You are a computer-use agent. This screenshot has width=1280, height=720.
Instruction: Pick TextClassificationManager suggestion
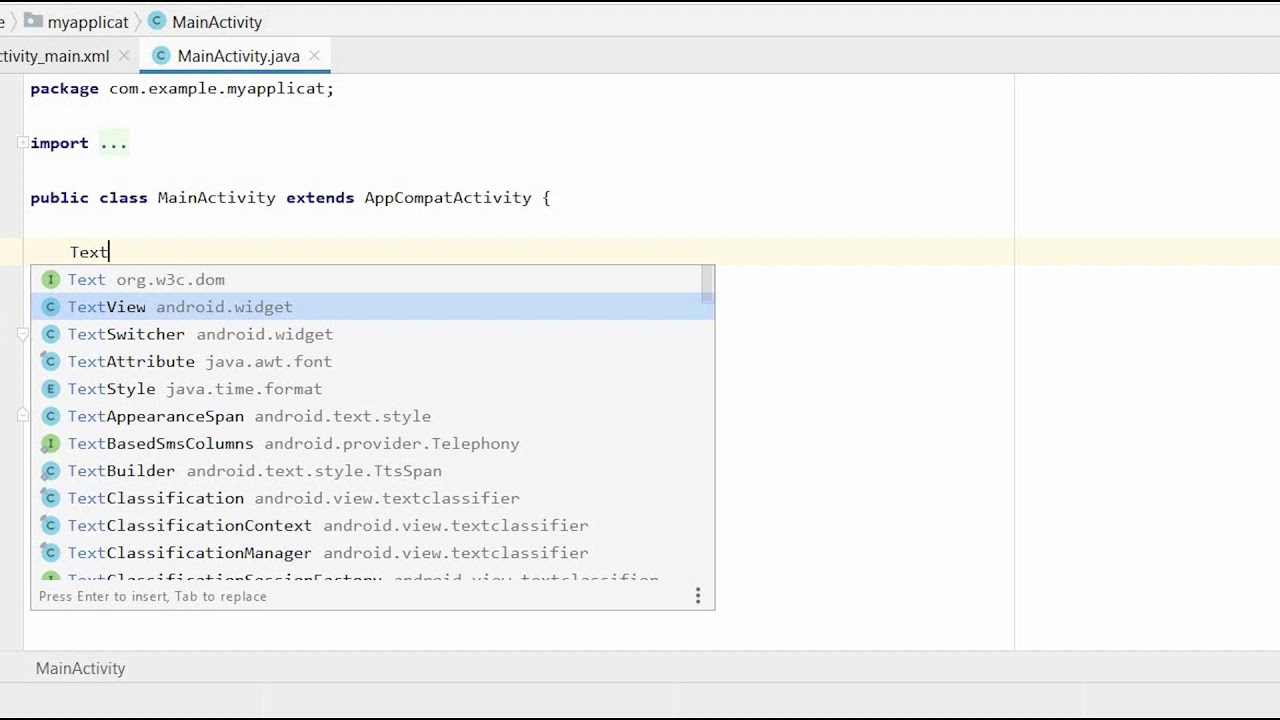point(372,553)
